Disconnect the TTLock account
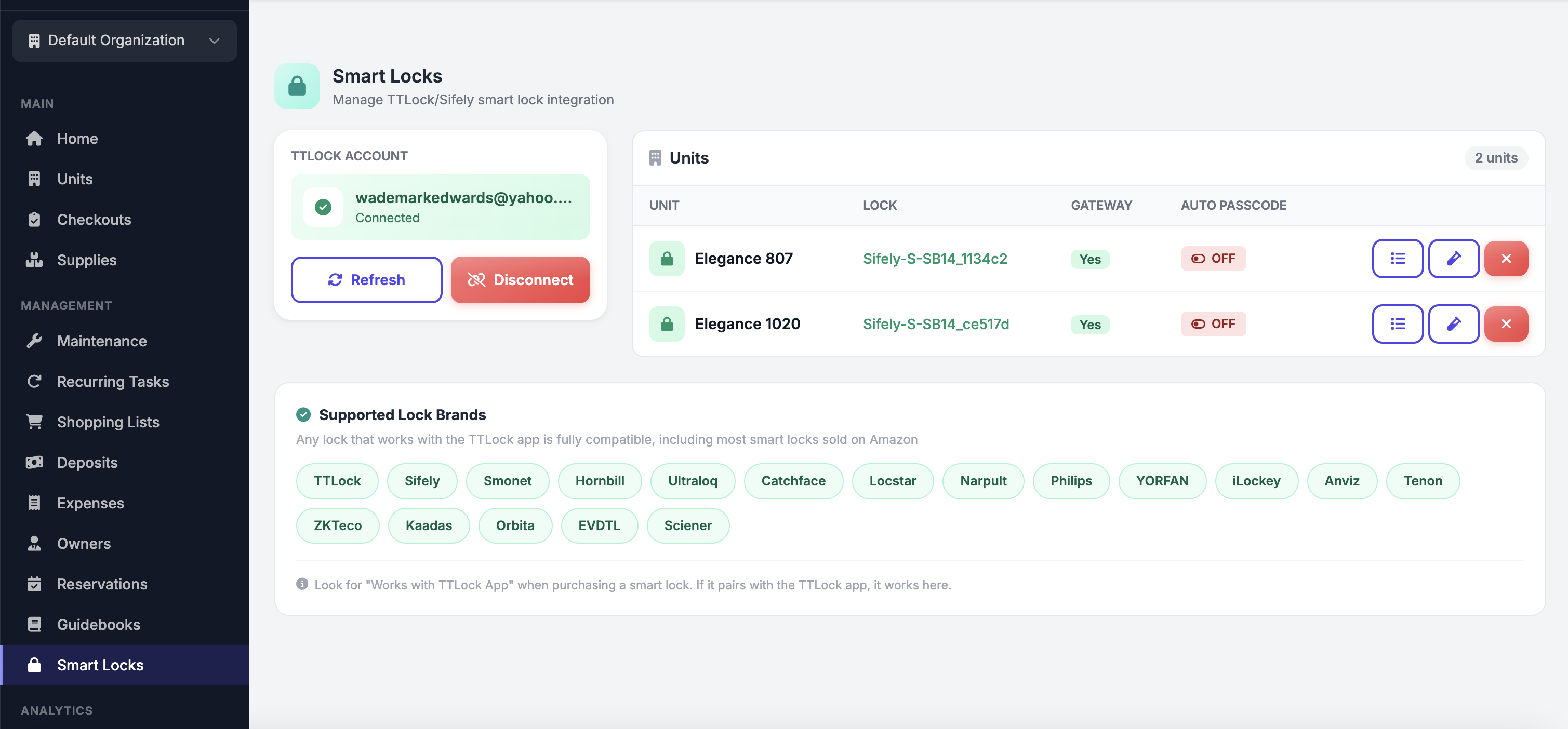 (x=520, y=280)
